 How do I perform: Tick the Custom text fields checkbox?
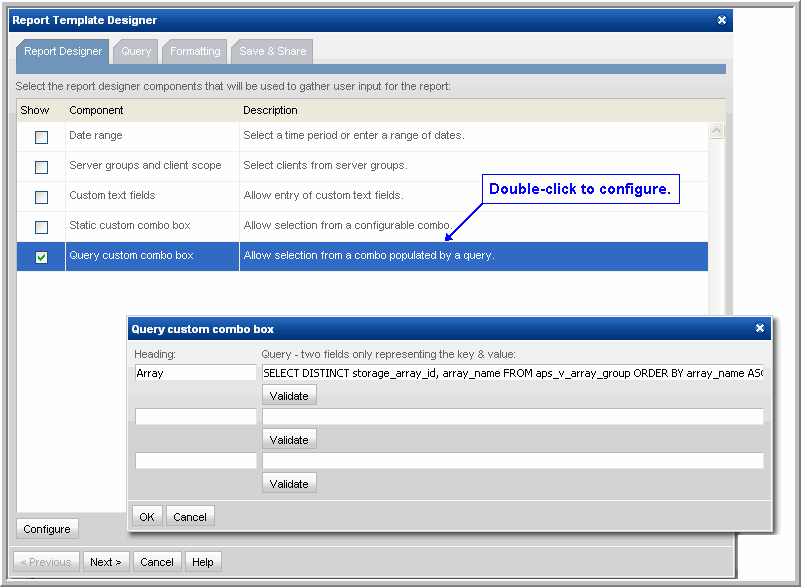(41, 197)
